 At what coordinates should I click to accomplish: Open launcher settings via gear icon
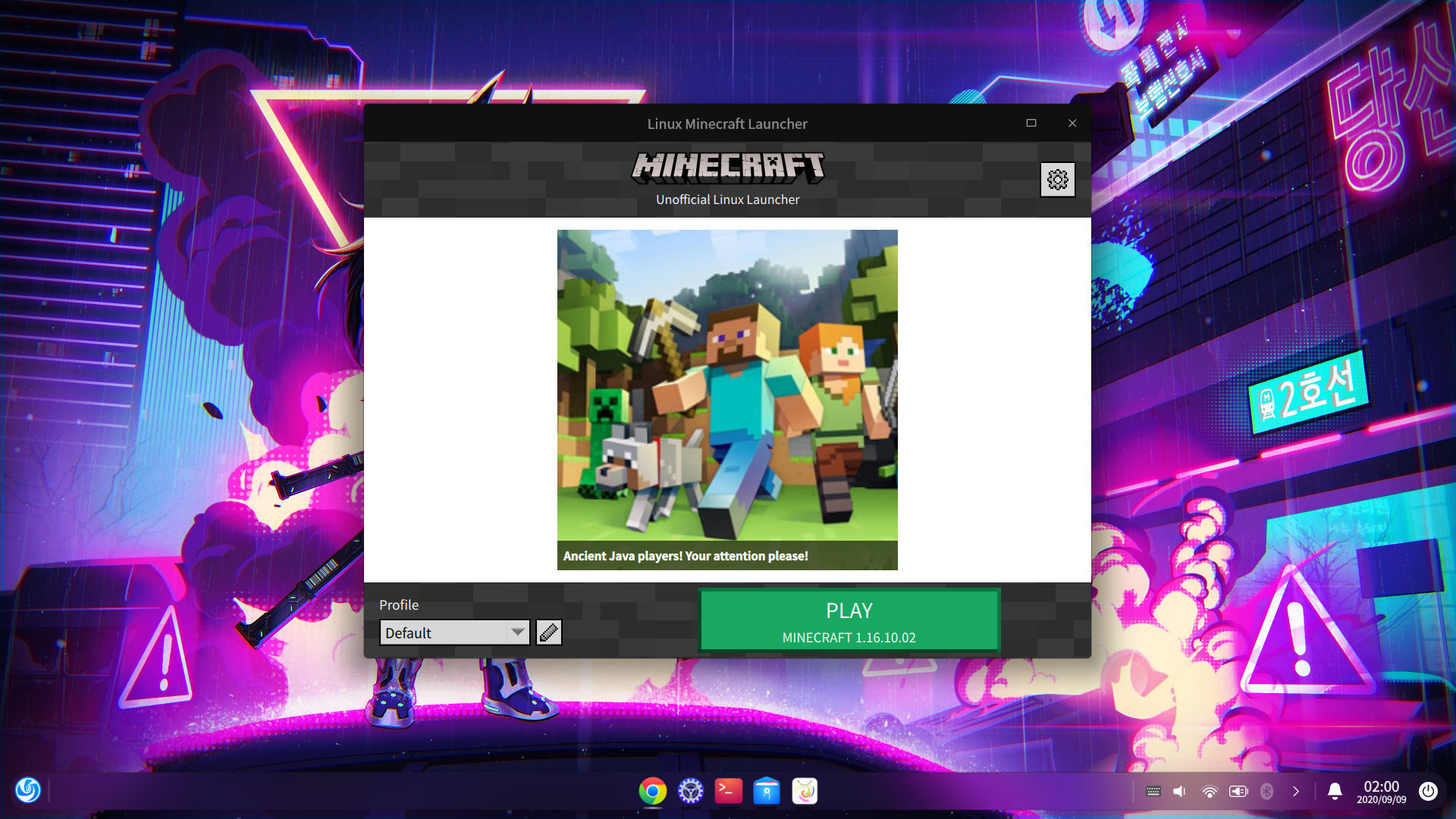pos(1057,180)
